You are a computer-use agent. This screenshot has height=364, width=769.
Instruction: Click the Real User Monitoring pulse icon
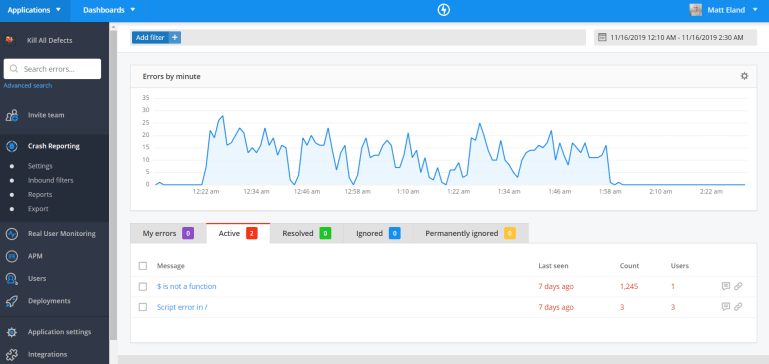click(12, 234)
